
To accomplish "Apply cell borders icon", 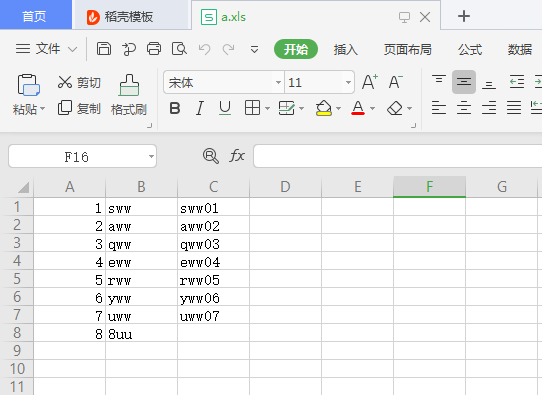I will [x=252, y=108].
